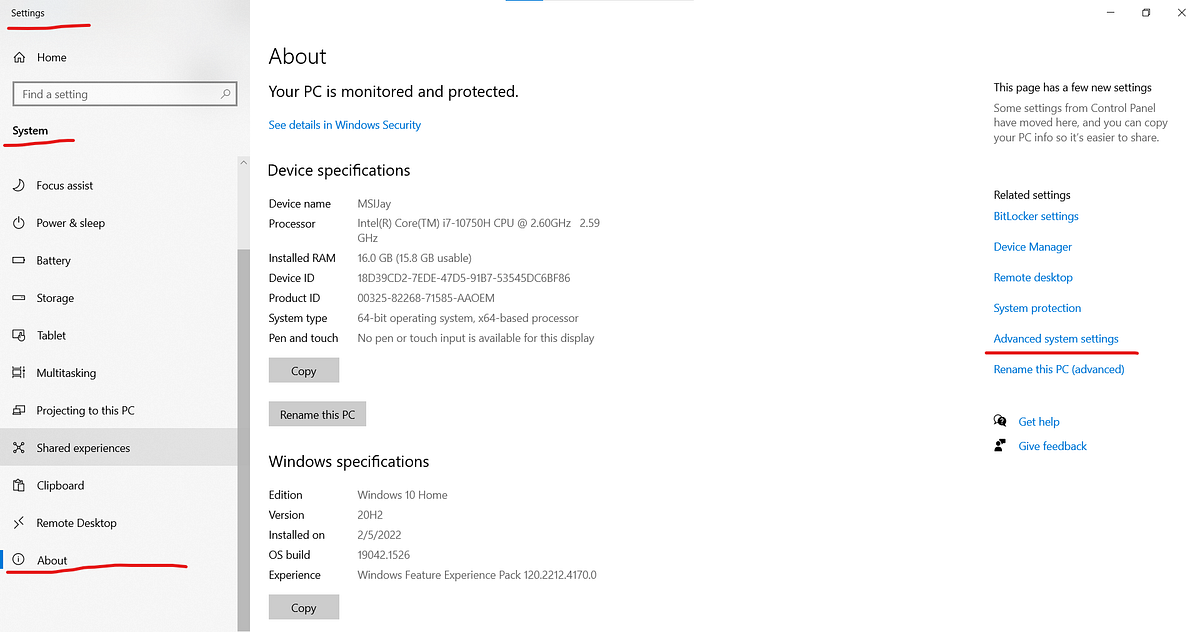Image resolution: width=1200 pixels, height=632 pixels.
Task: Select Shared experiences in sidebar
Action: coord(81,447)
